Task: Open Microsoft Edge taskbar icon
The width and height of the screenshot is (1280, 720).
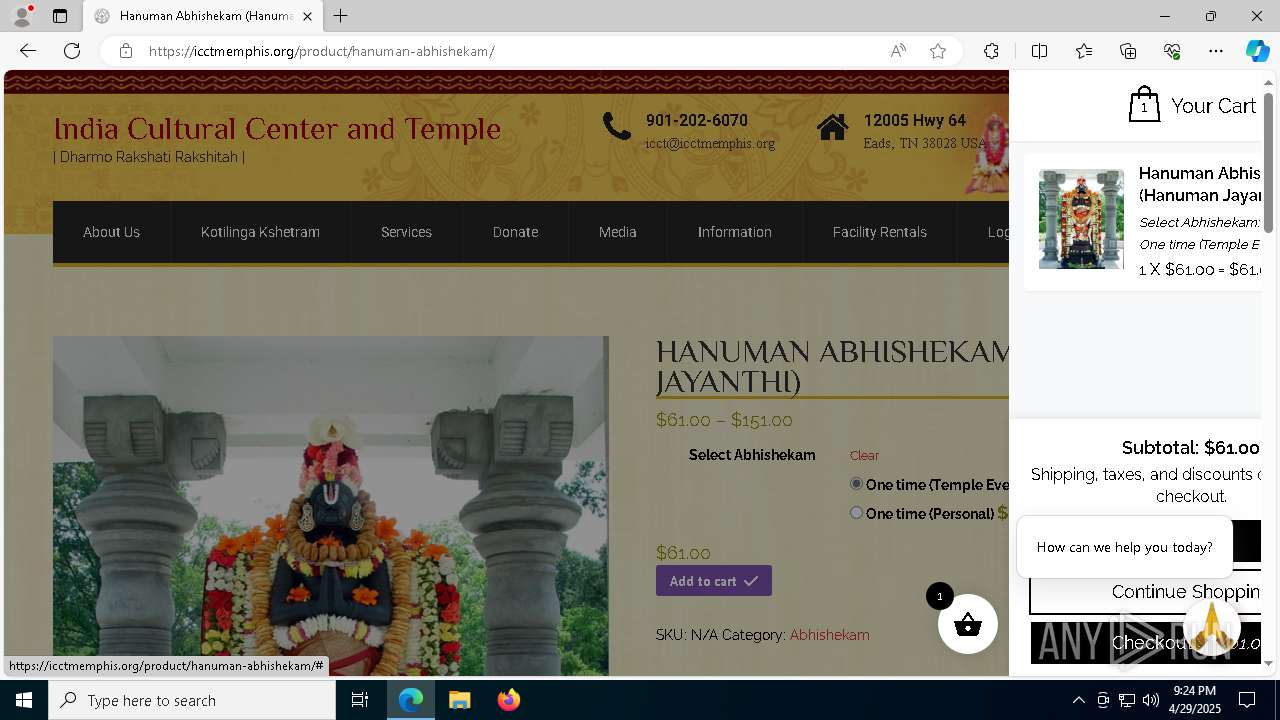Action: click(411, 700)
